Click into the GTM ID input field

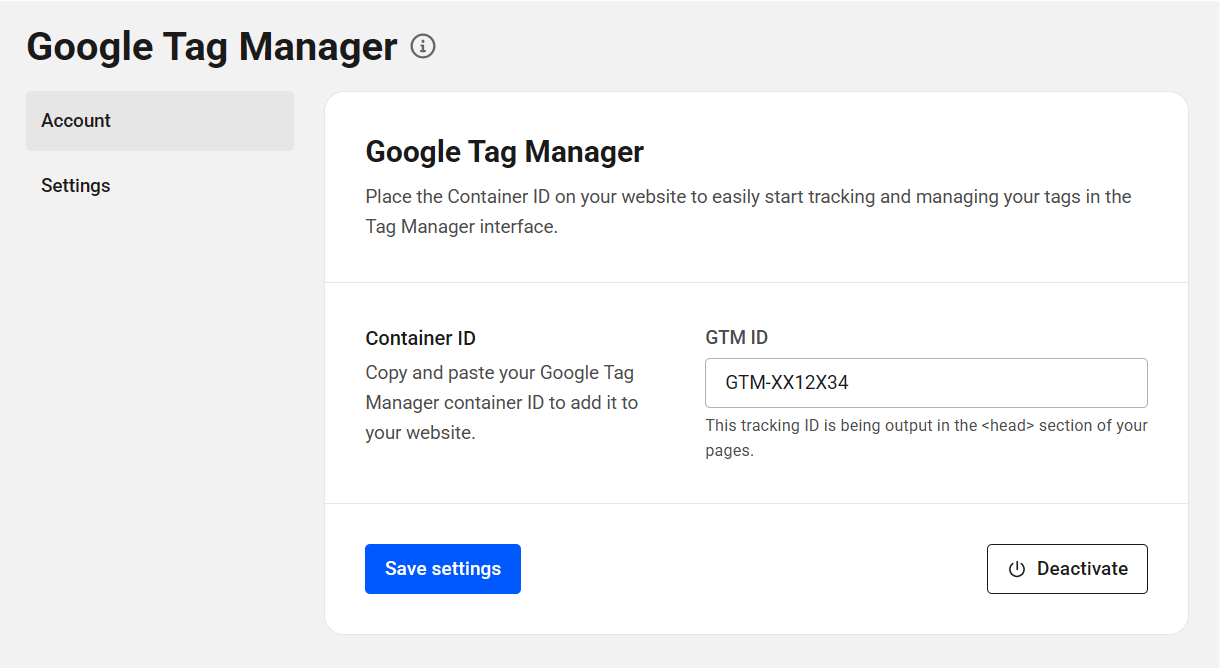click(926, 383)
